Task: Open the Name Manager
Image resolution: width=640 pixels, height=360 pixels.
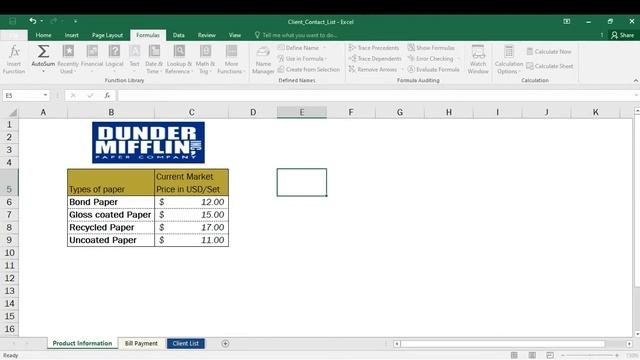Action: pyautogui.click(x=263, y=60)
